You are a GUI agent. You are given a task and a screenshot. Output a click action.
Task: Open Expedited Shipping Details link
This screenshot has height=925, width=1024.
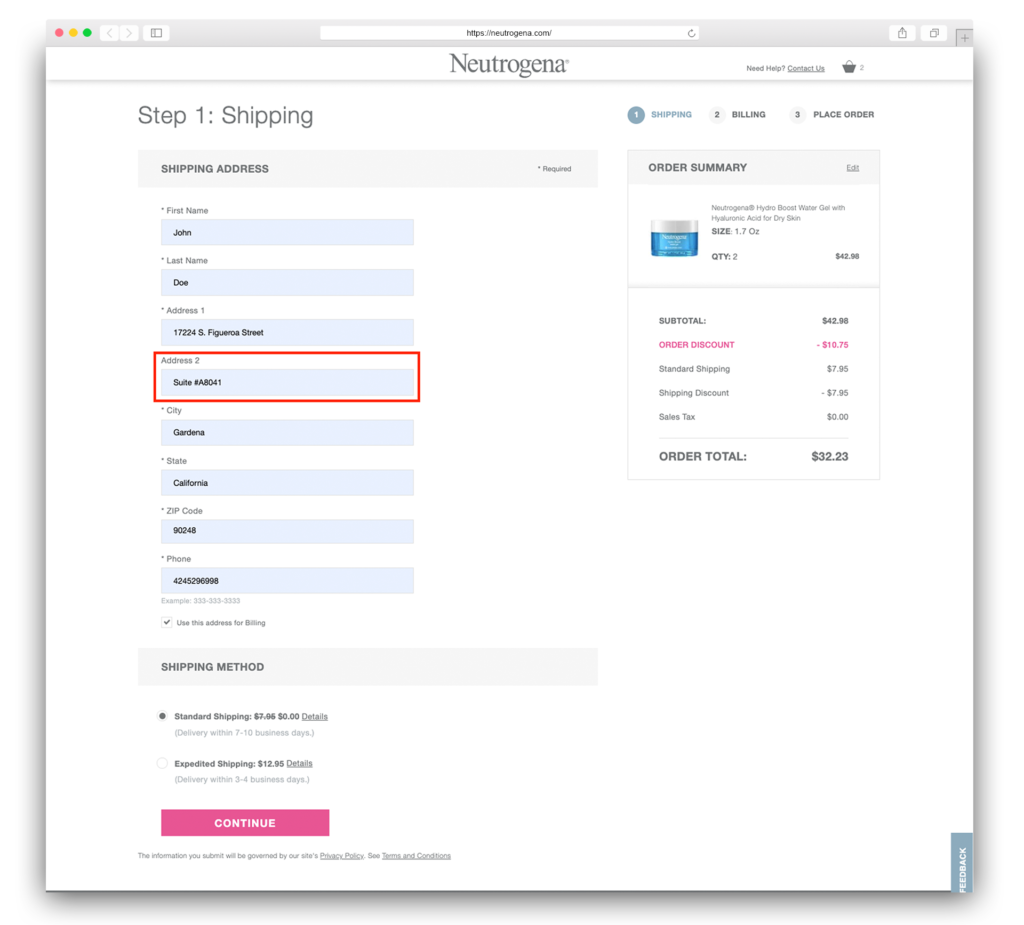299,764
